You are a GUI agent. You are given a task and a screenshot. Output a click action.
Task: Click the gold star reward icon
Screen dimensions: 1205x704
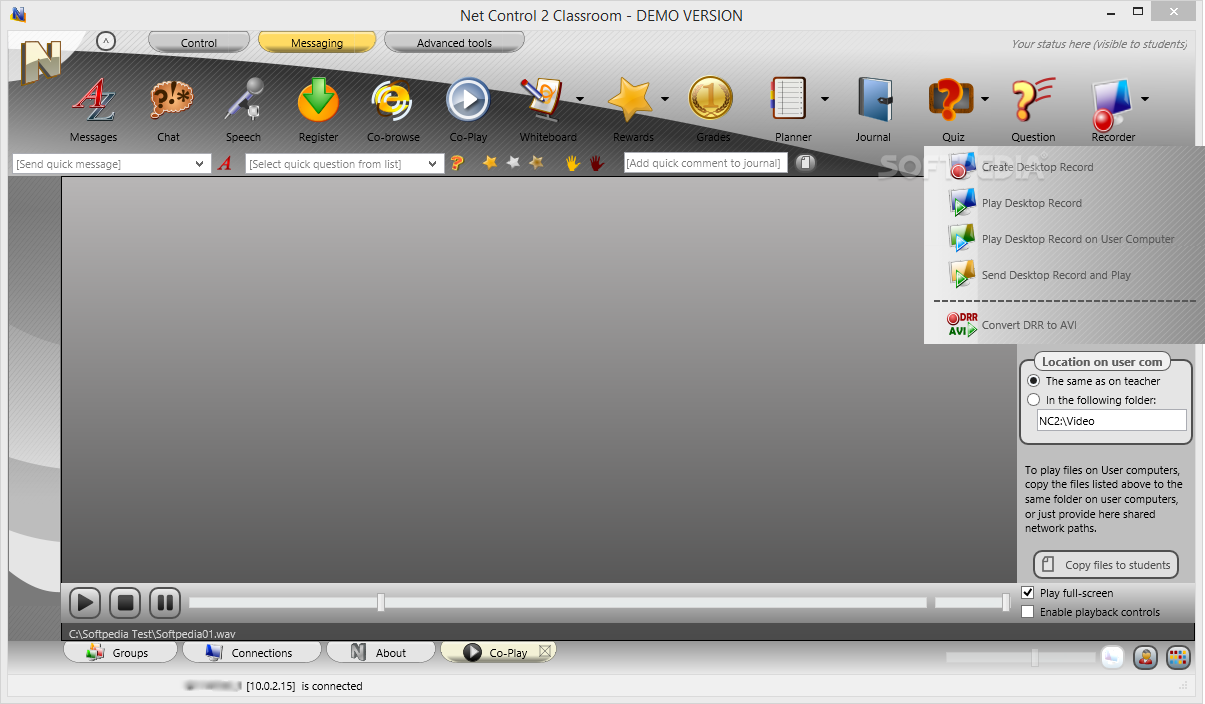coord(490,162)
